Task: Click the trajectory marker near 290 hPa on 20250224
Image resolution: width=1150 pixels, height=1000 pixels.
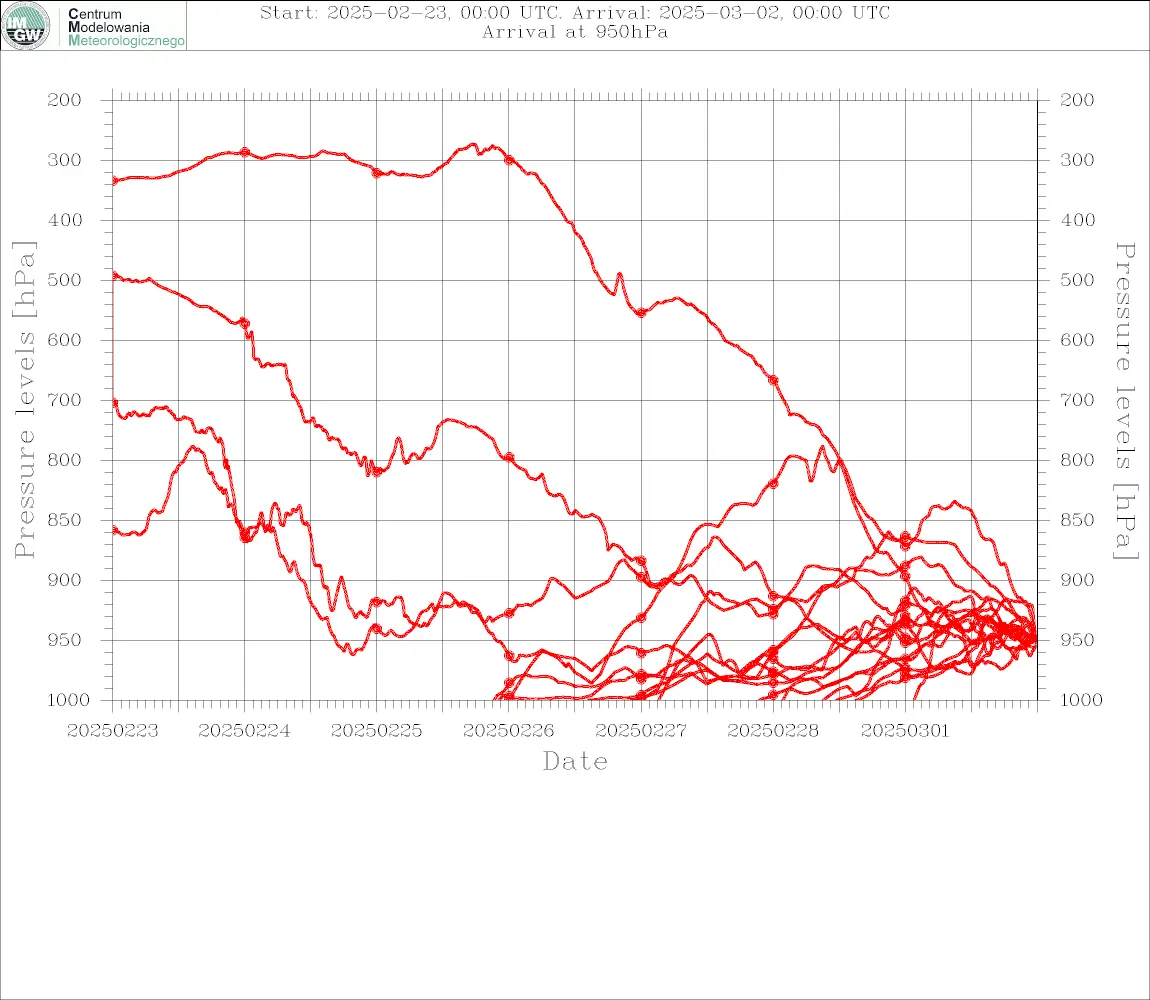Action: pyautogui.click(x=245, y=153)
